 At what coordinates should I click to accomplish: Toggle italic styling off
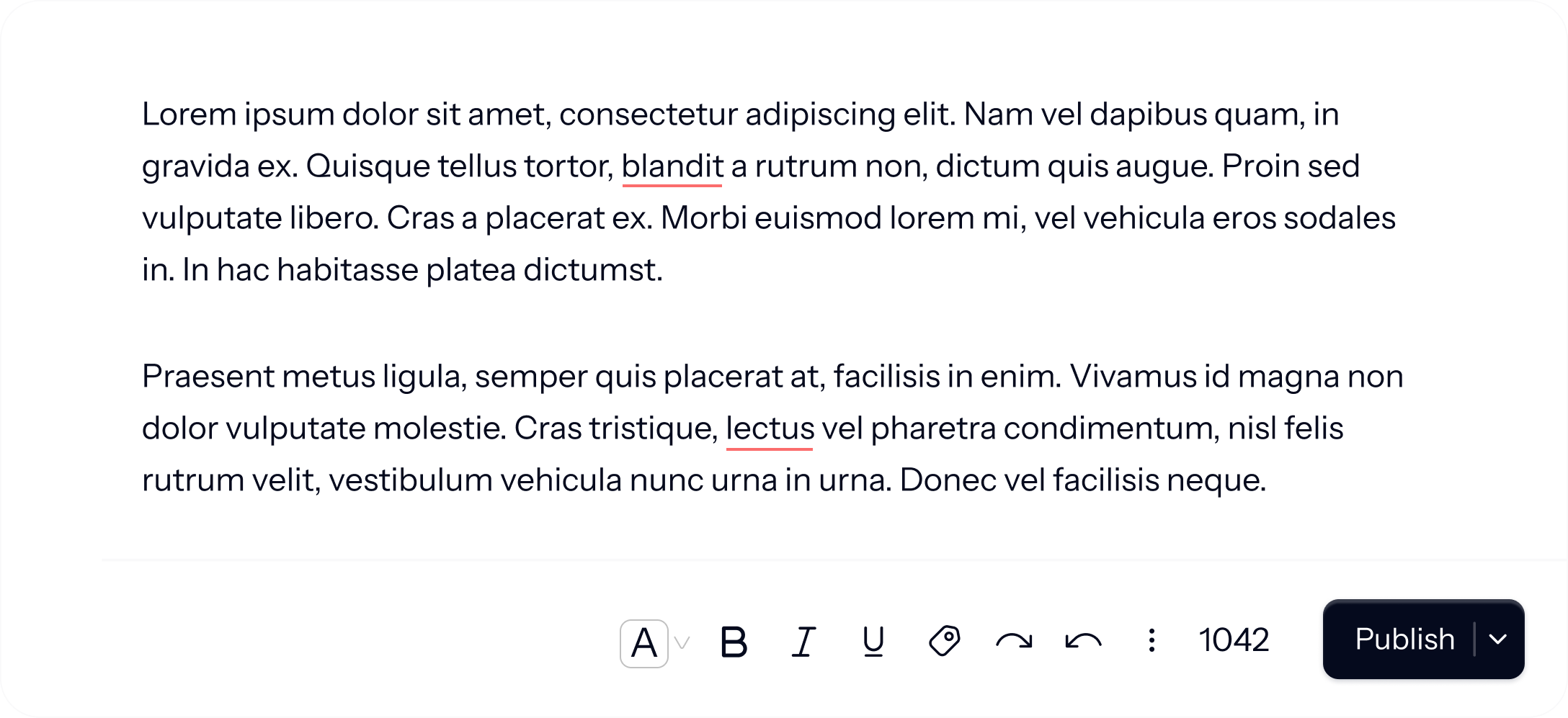803,640
